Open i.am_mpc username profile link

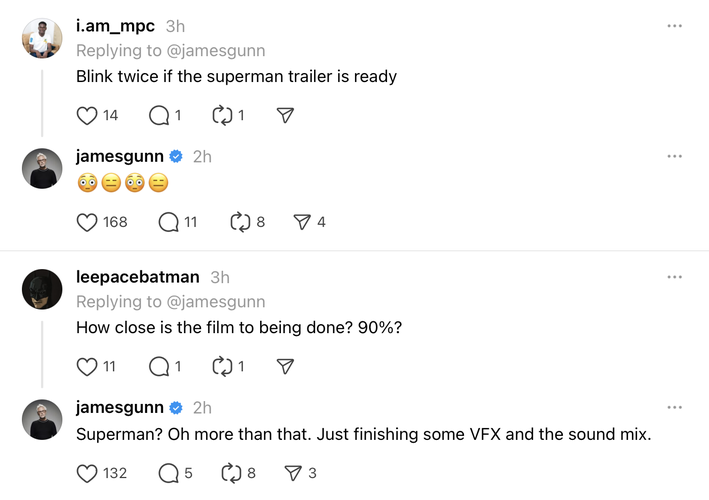click(x=115, y=26)
